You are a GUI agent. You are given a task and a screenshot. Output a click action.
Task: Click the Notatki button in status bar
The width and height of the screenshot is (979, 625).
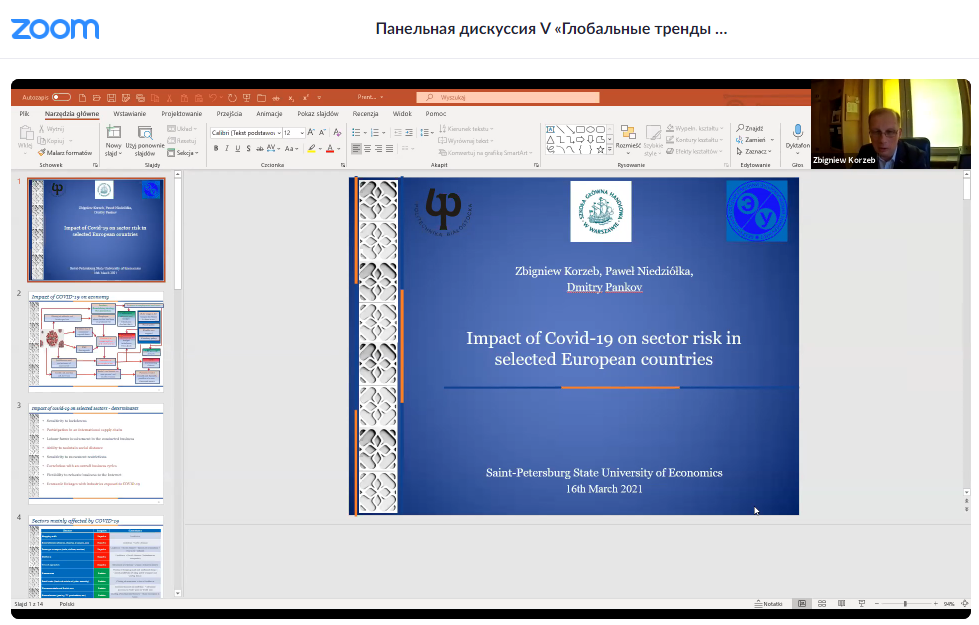768,604
